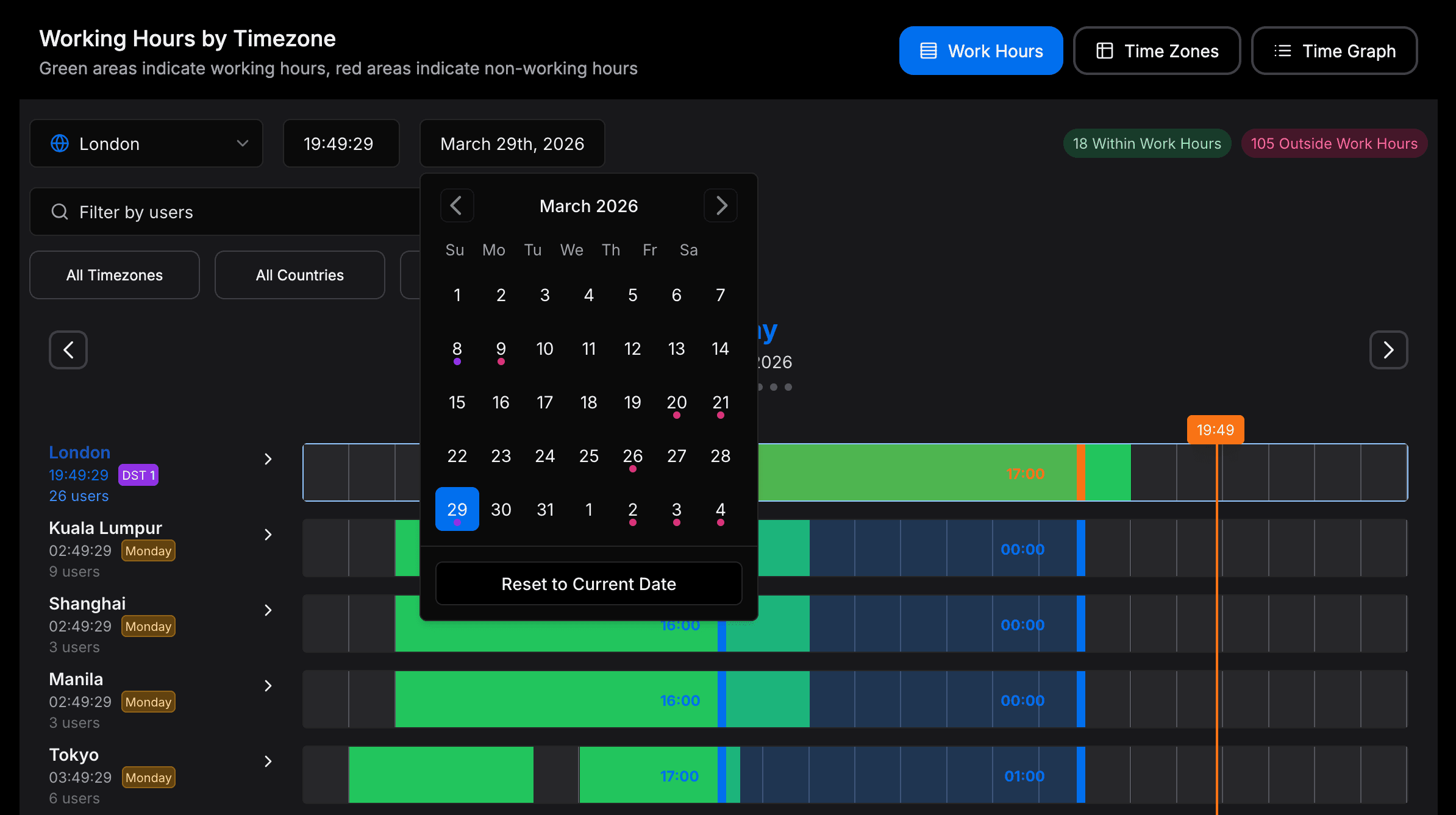Screen dimensions: 1456x815
Task: Go to next month in calendar
Action: [x=721, y=205]
